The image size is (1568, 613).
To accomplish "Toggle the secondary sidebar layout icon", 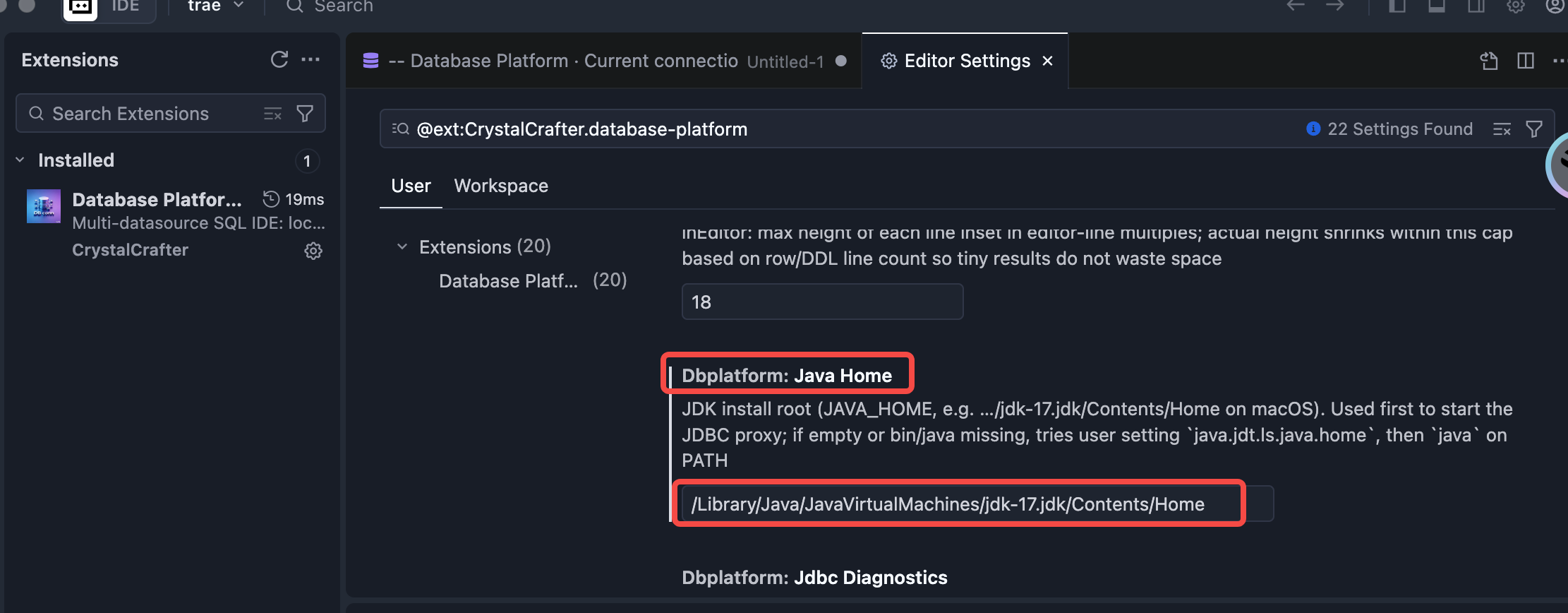I will 1476,6.
